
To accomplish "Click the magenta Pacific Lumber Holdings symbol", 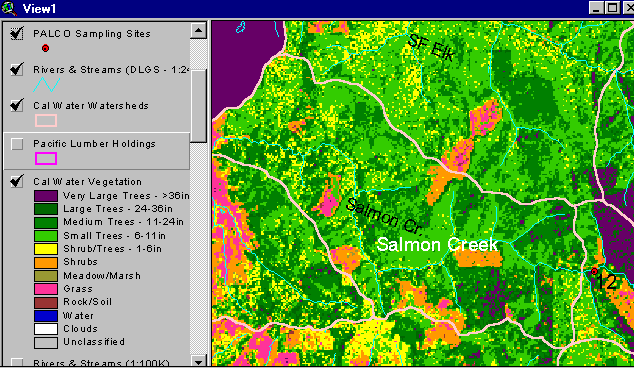I will 46,158.
